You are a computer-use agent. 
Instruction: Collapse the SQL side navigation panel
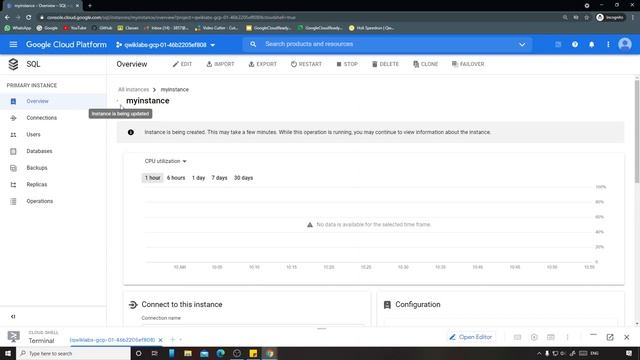[13, 317]
